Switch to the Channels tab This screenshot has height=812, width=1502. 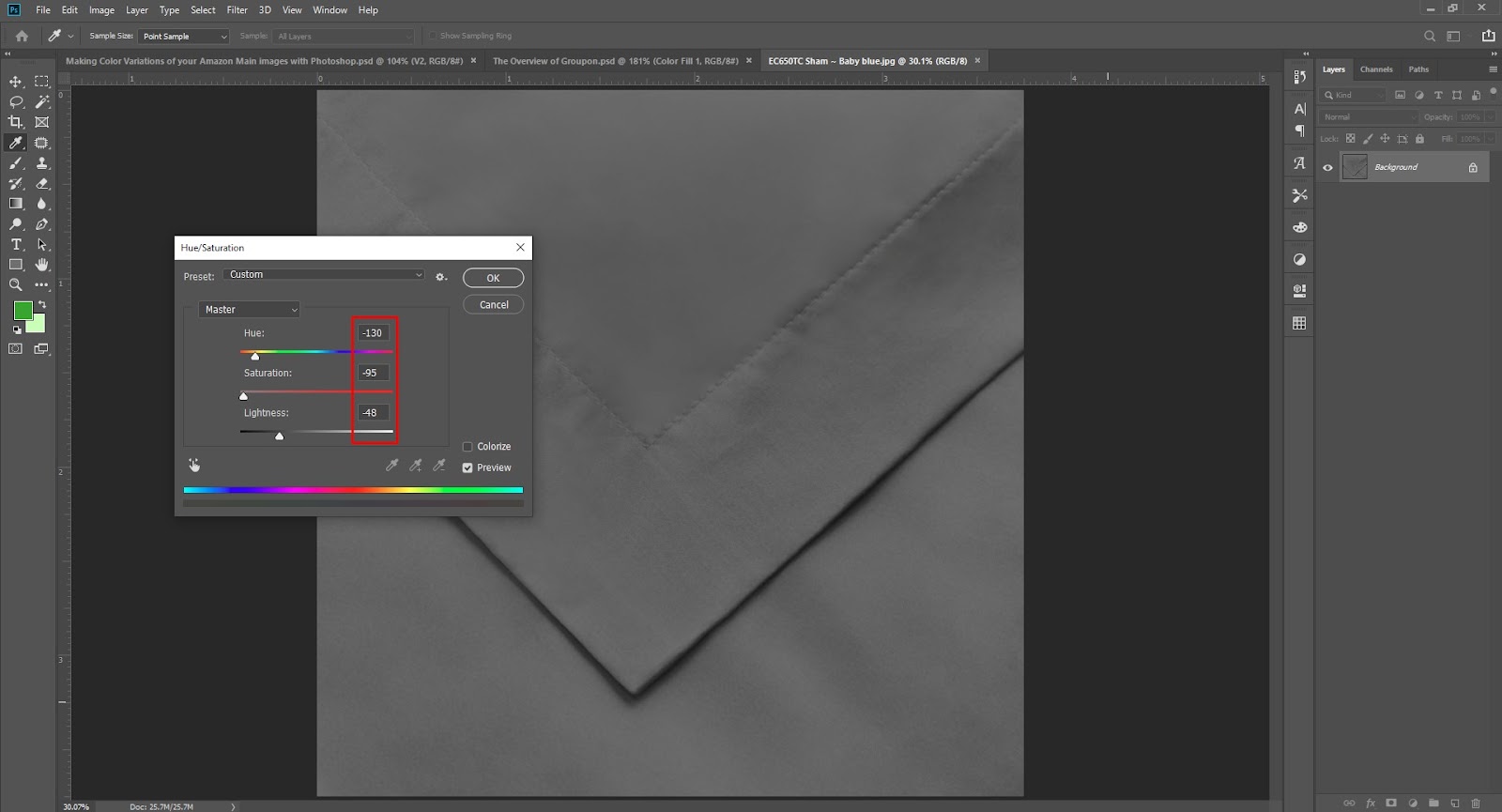pos(1376,69)
